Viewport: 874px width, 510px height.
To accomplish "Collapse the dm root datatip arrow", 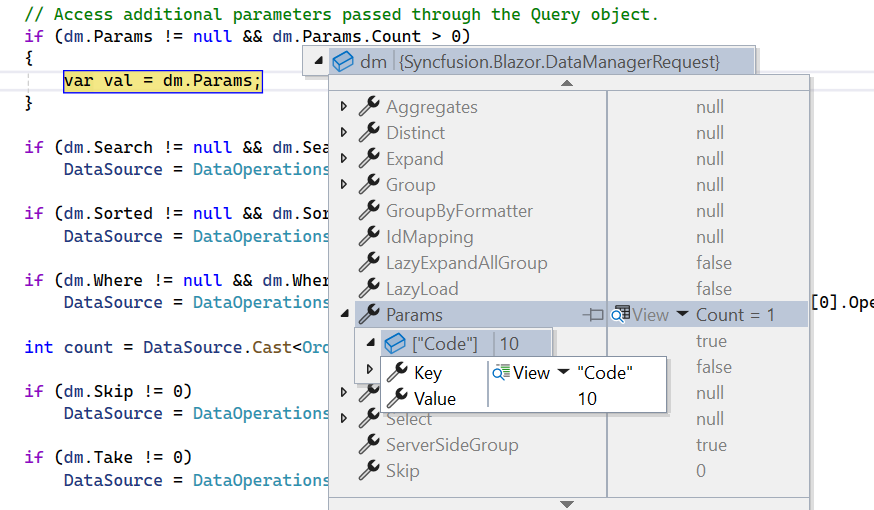I will 318,61.
